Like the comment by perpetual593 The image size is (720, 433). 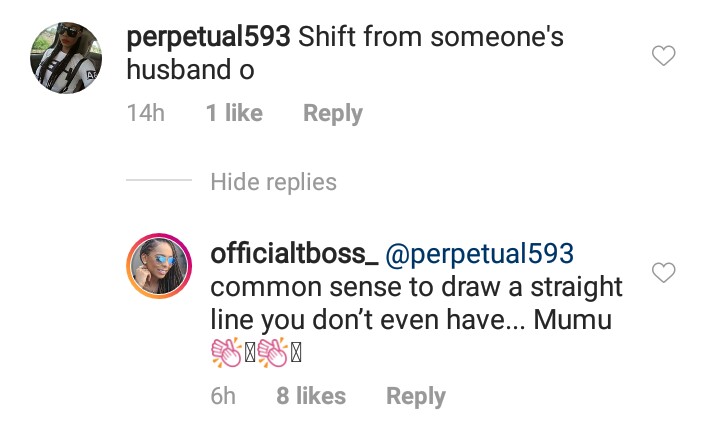click(663, 57)
